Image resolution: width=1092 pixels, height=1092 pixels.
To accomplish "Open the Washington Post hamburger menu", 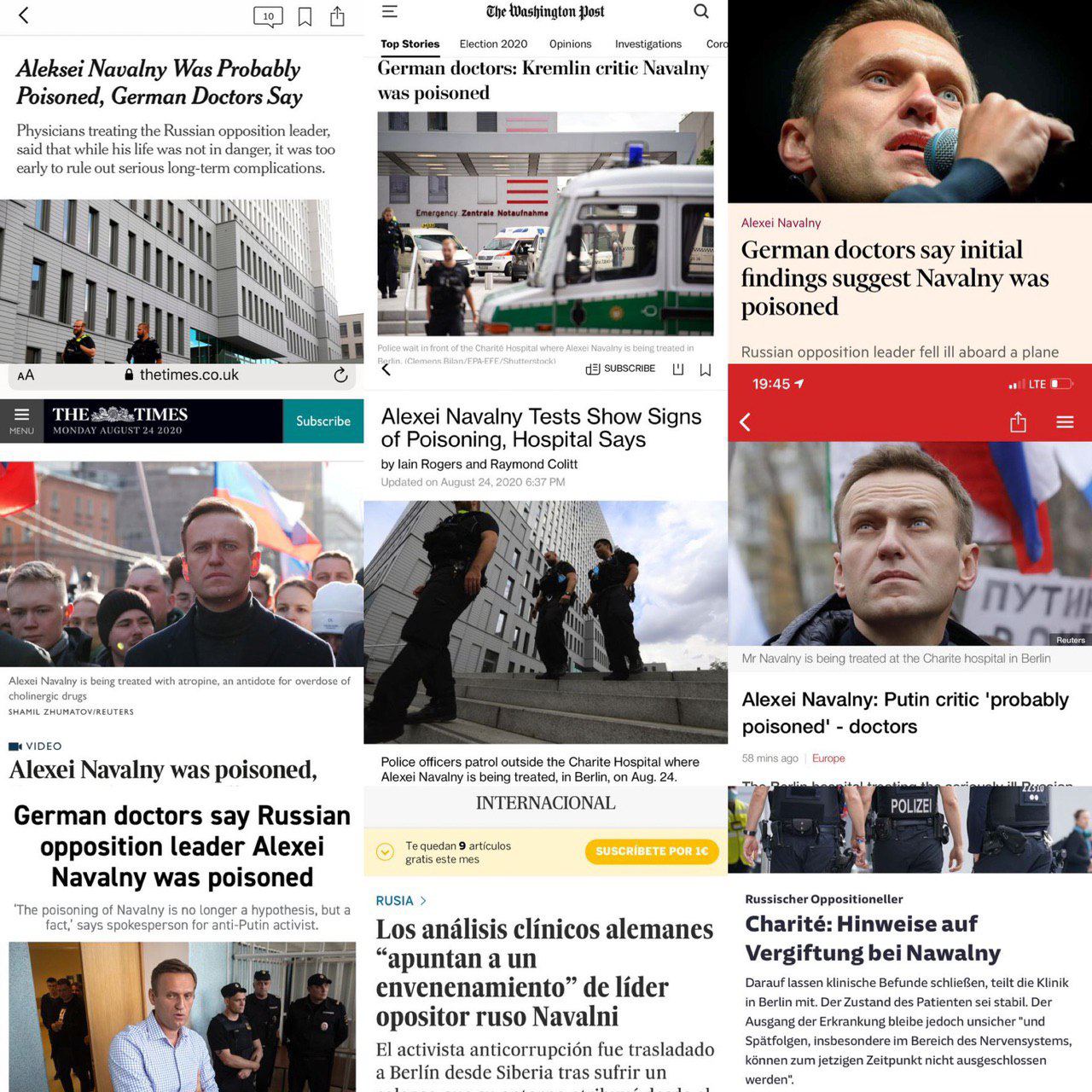I will click(x=389, y=11).
